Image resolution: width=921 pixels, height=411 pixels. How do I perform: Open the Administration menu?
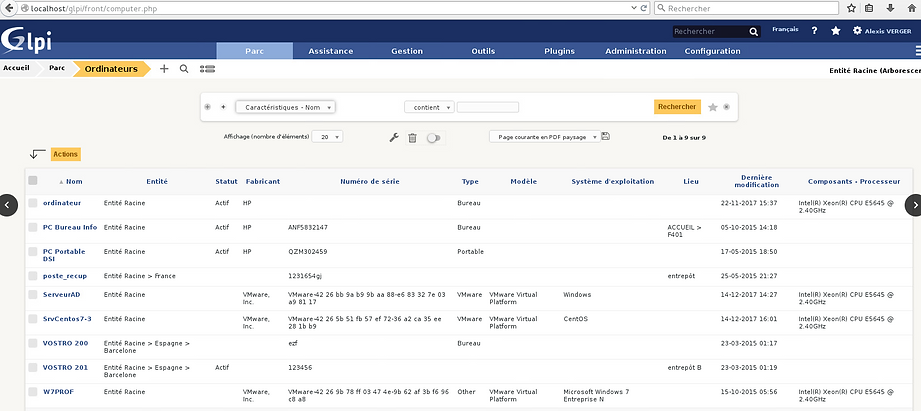[636, 51]
